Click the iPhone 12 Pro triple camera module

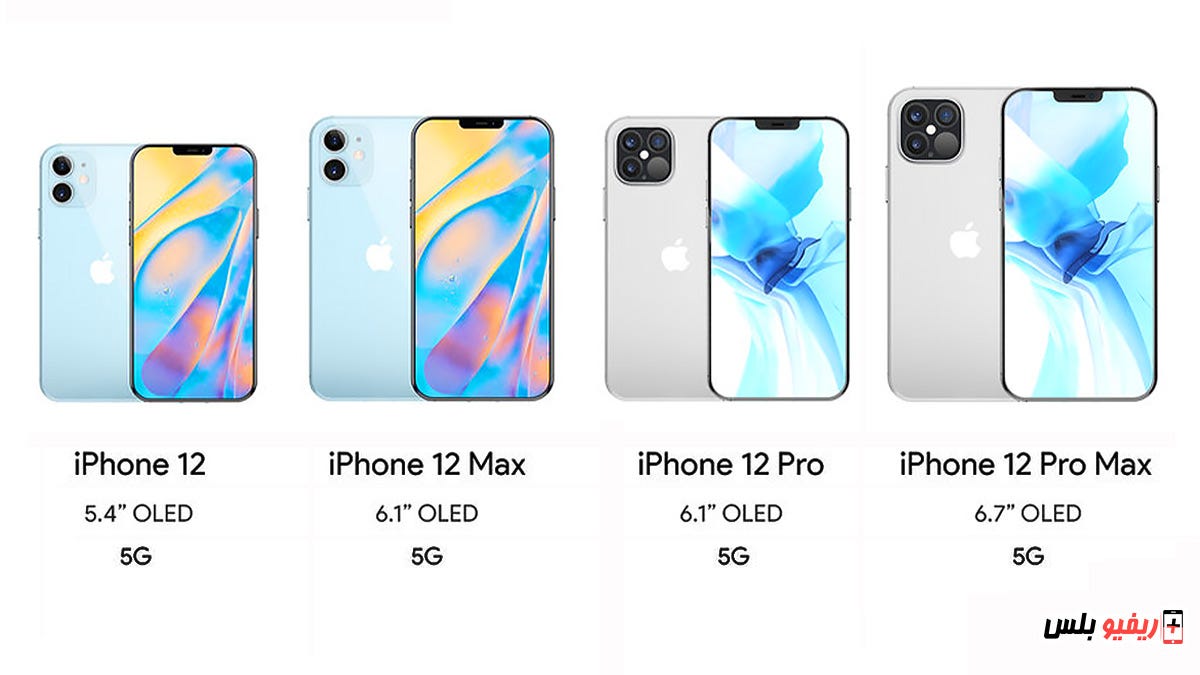pyautogui.click(x=640, y=154)
